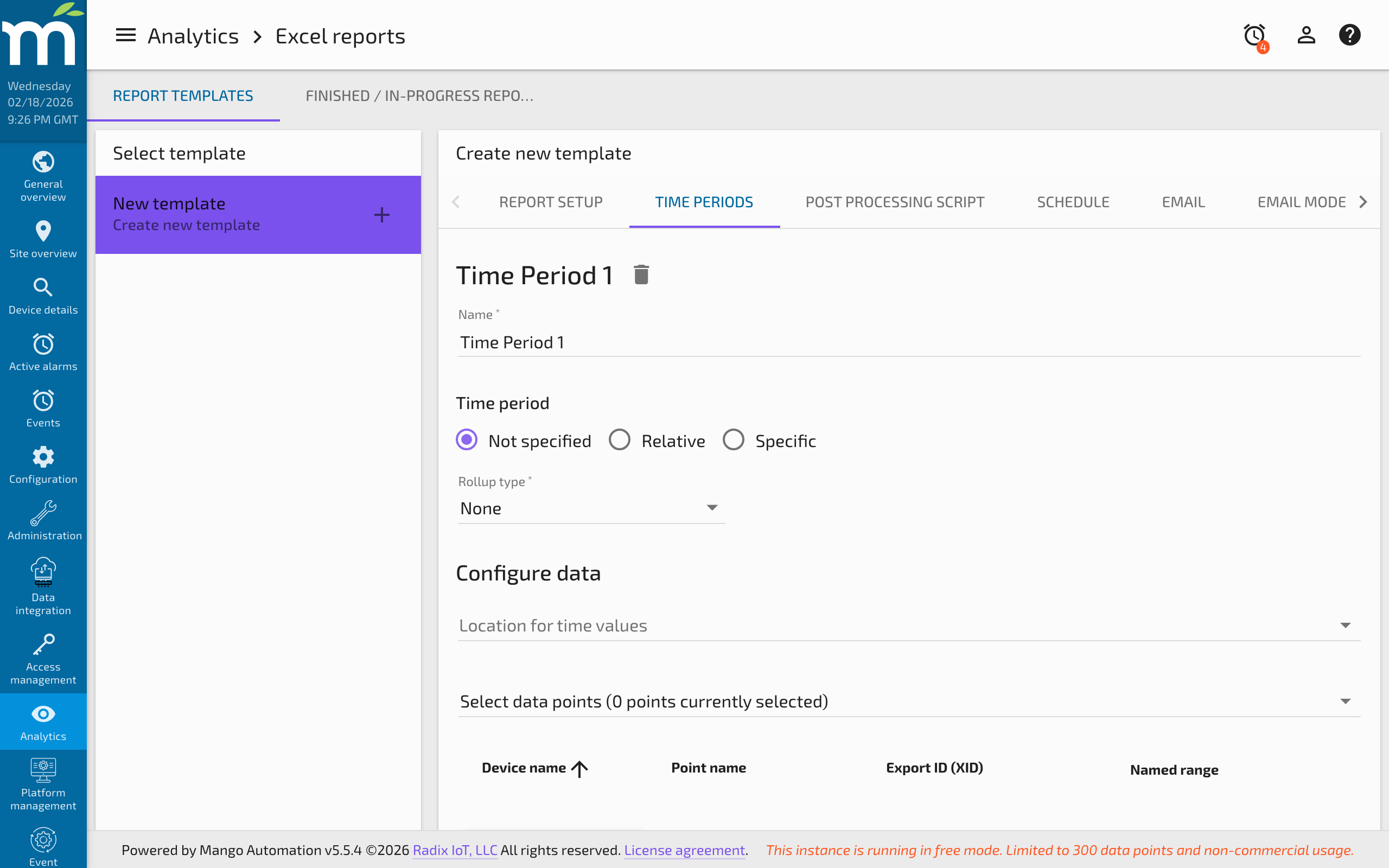Open the alarms bell with badge 4
The height and width of the screenshot is (868, 1389).
(1254, 36)
